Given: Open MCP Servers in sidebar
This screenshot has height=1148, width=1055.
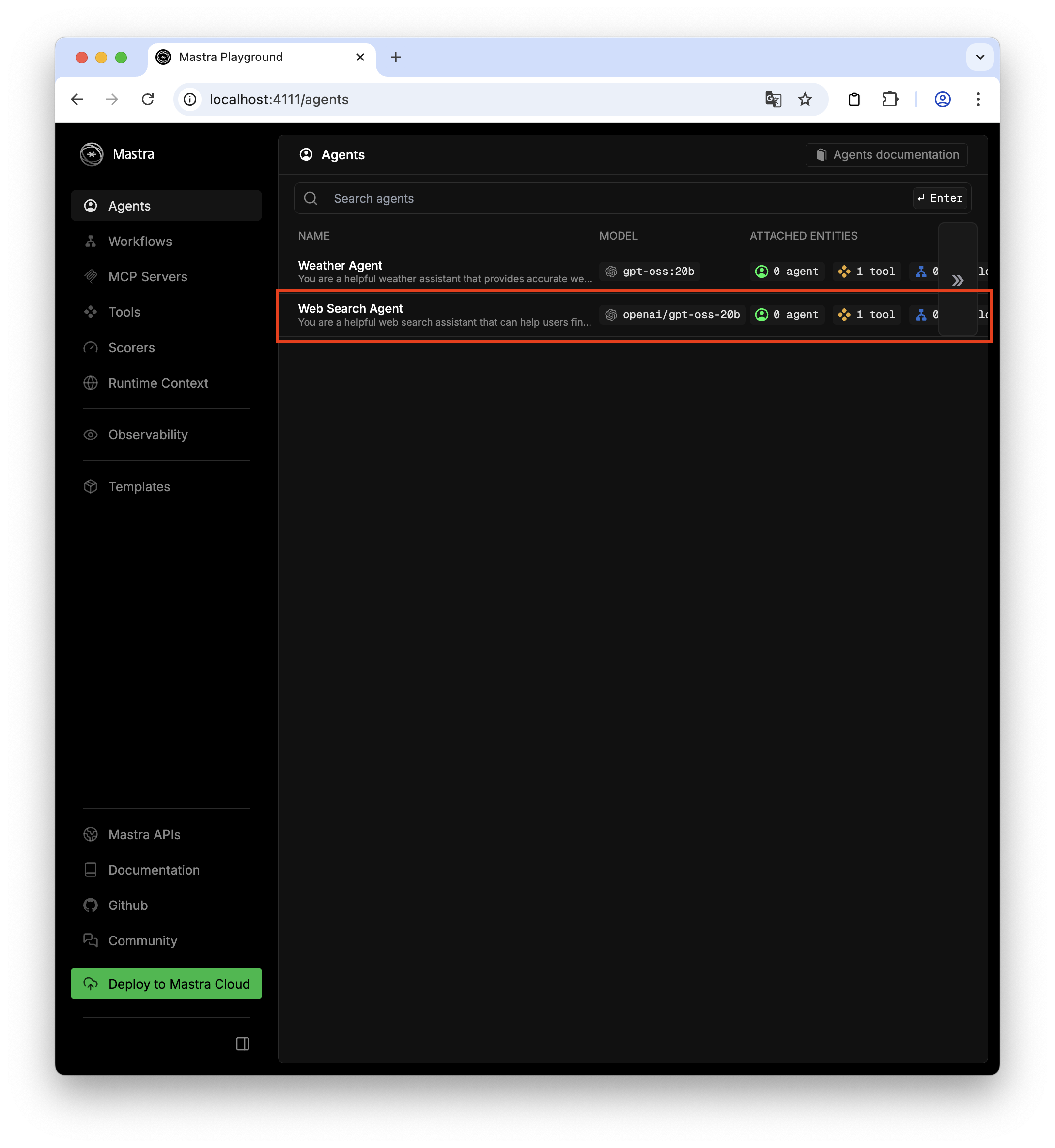Looking at the screenshot, I should [147, 277].
